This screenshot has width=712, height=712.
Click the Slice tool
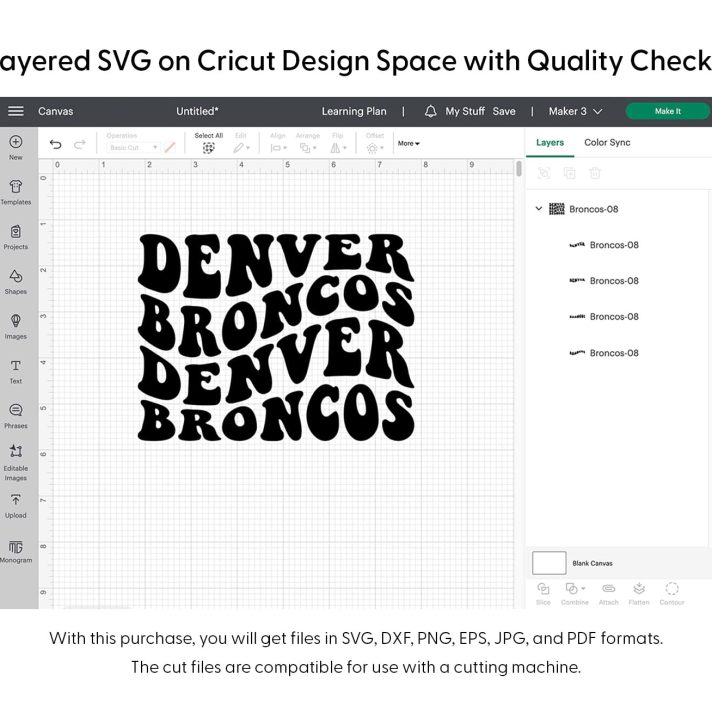pyautogui.click(x=543, y=593)
